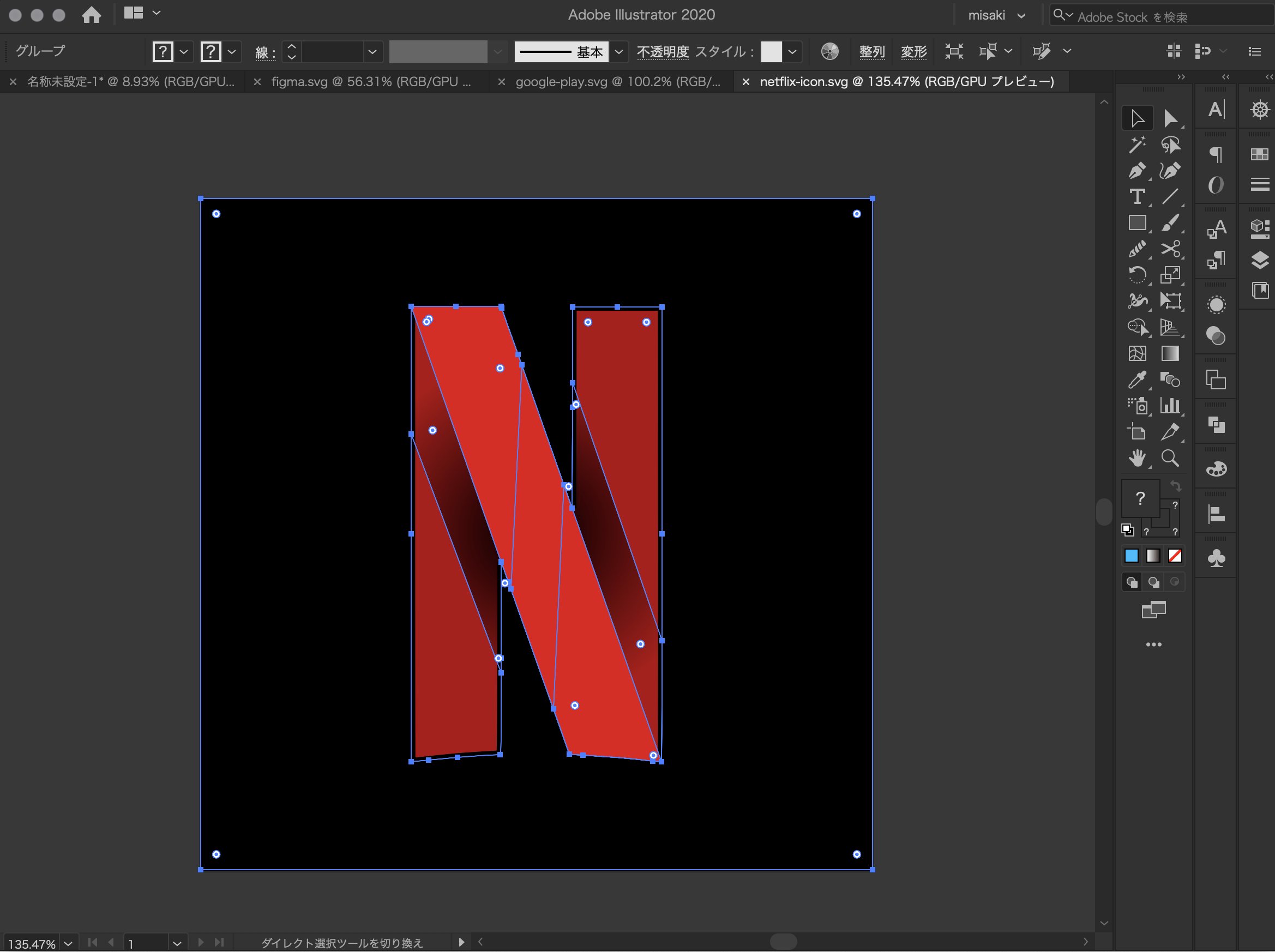The width and height of the screenshot is (1275, 952).
Task: Open the fill color dropdown in control bar
Action: 184,51
